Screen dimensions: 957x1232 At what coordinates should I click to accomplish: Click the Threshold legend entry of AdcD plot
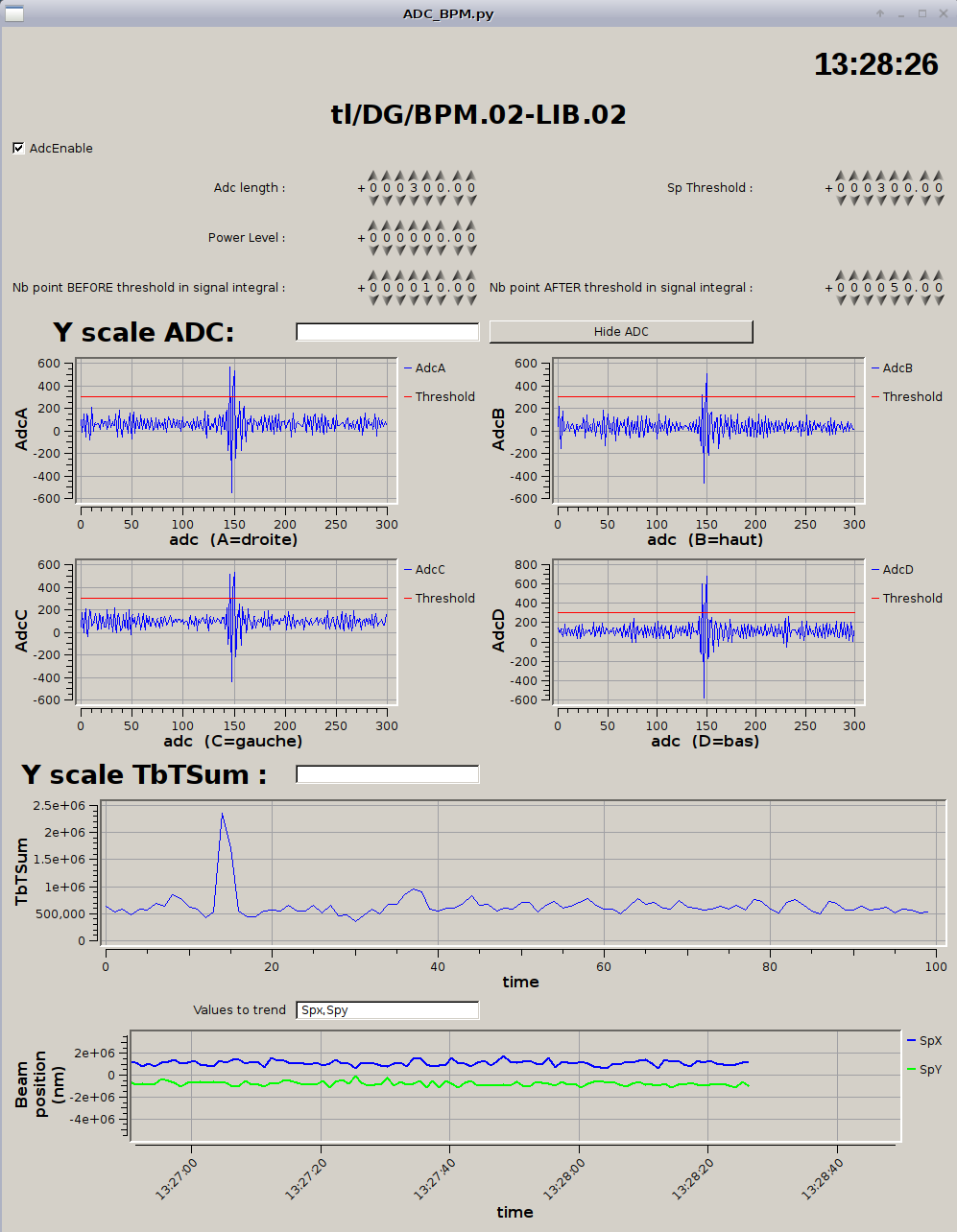[911, 599]
